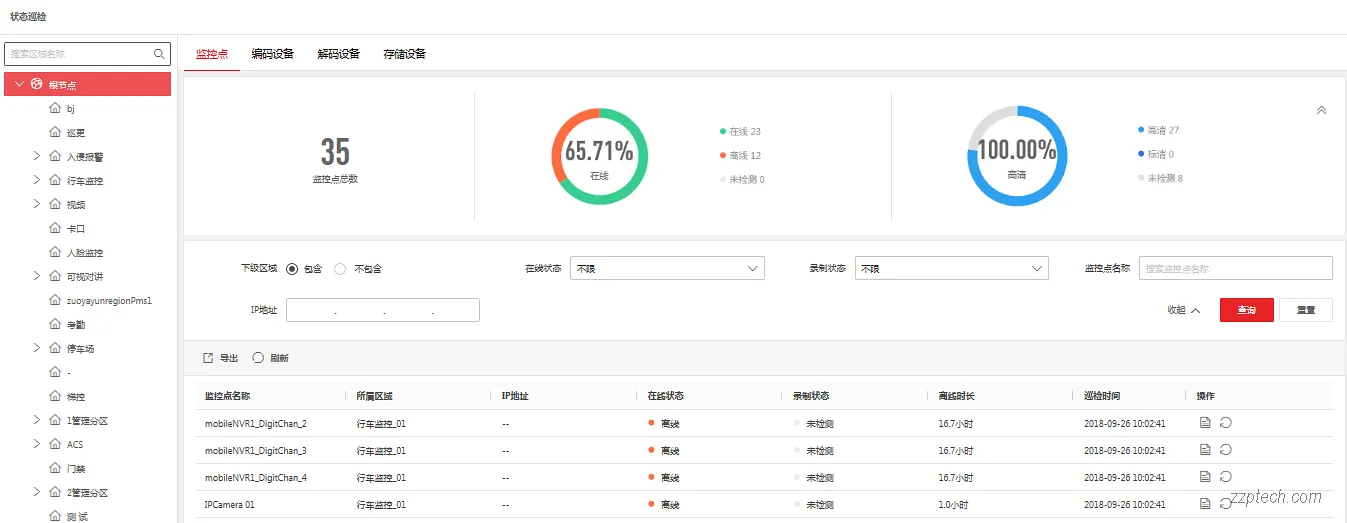Click the mobileNVR1_DigitChan_3 name cell

click(x=256, y=451)
